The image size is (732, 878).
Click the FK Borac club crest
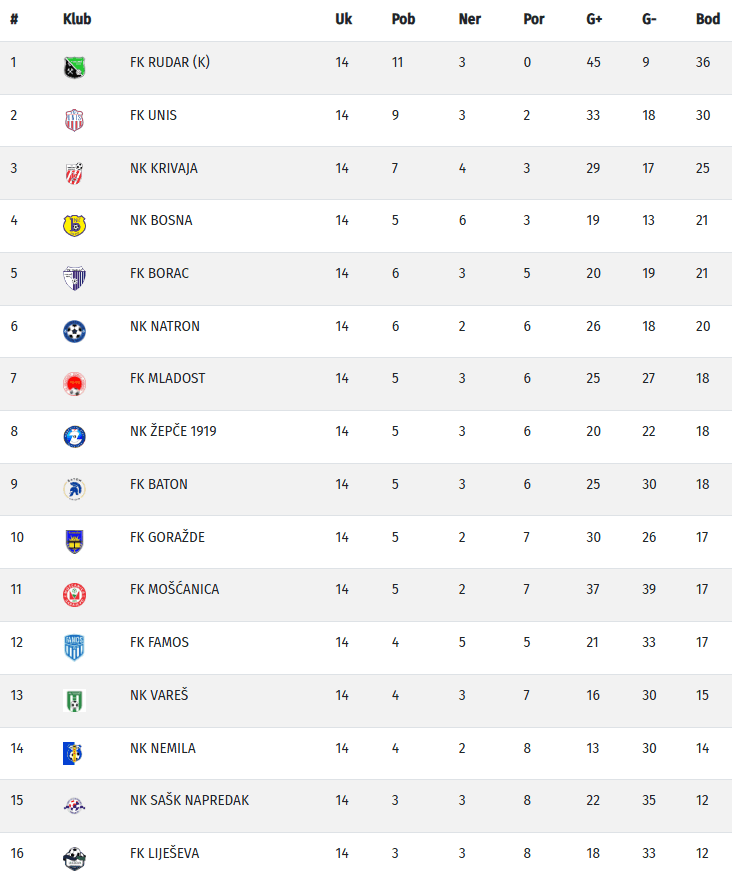pos(75,278)
